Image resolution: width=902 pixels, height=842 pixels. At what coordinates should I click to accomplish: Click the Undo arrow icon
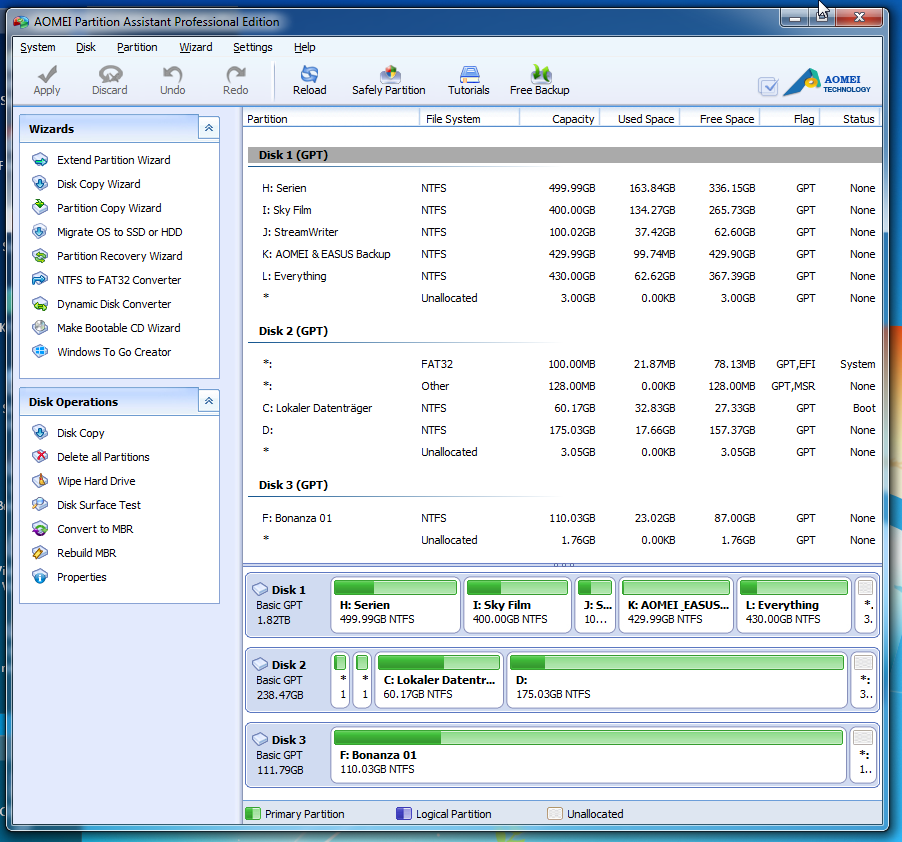tap(173, 80)
